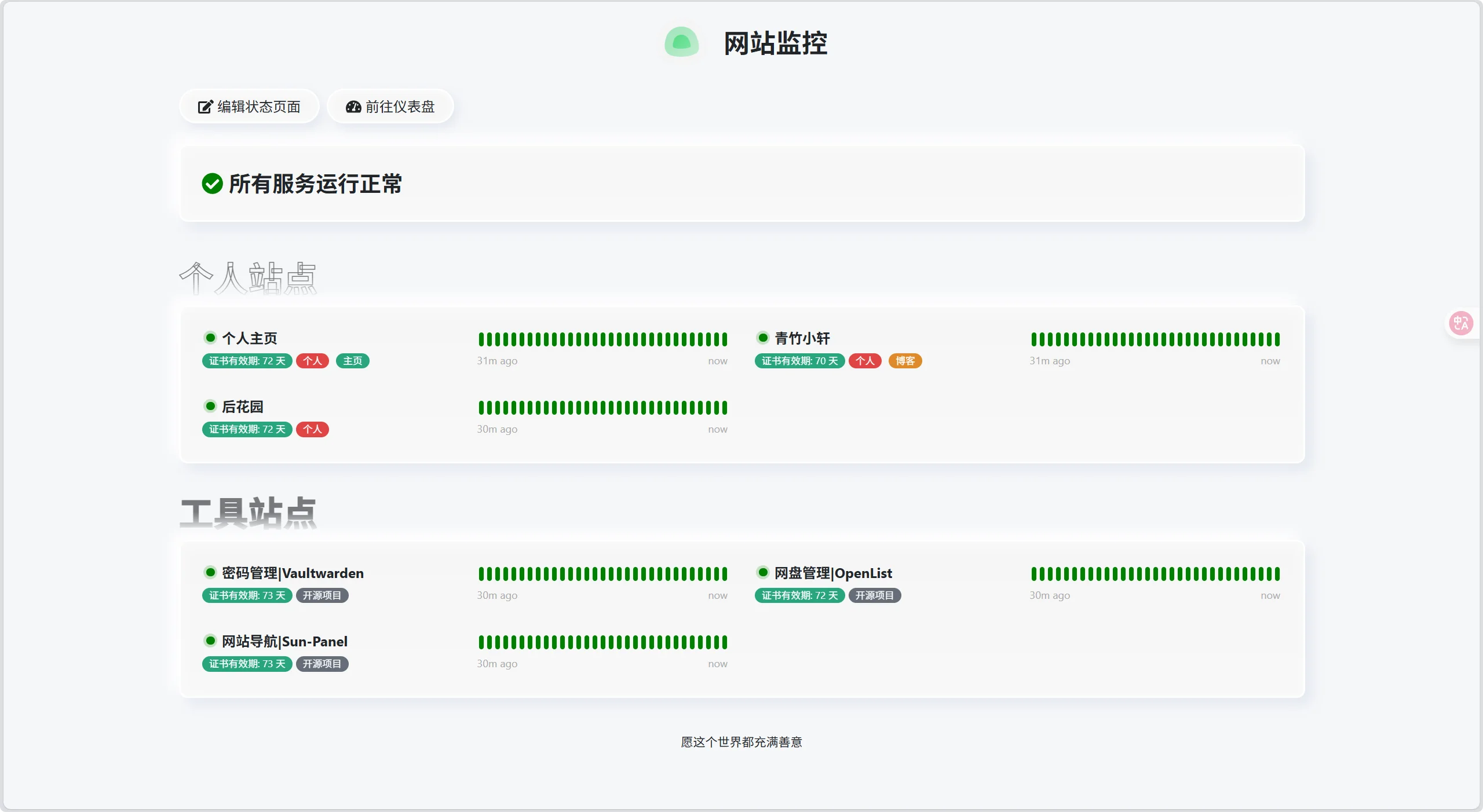Click the translate floating icon at right edge
The width and height of the screenshot is (1483, 812).
coord(1460,323)
